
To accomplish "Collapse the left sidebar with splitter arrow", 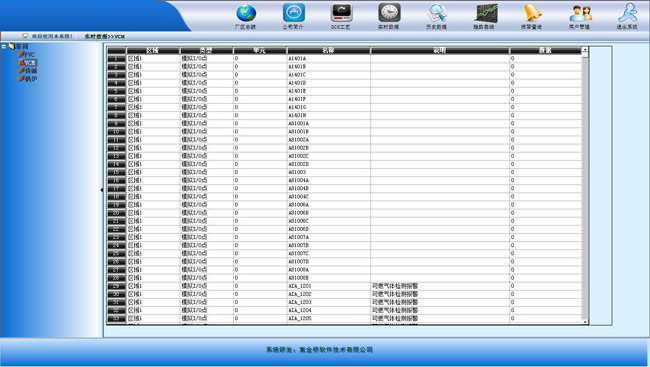I will point(102,190).
